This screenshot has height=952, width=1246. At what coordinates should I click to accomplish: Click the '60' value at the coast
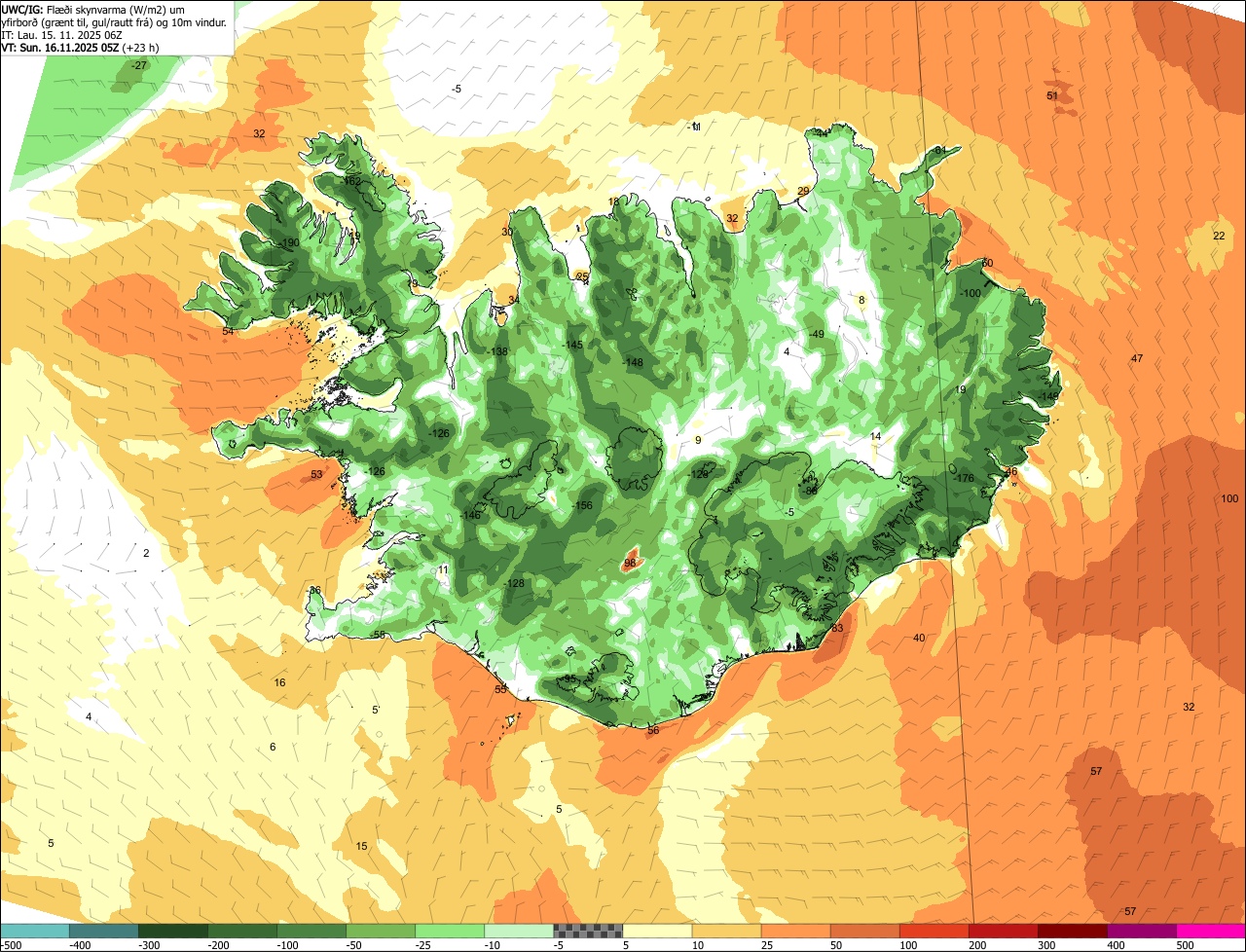(x=987, y=263)
